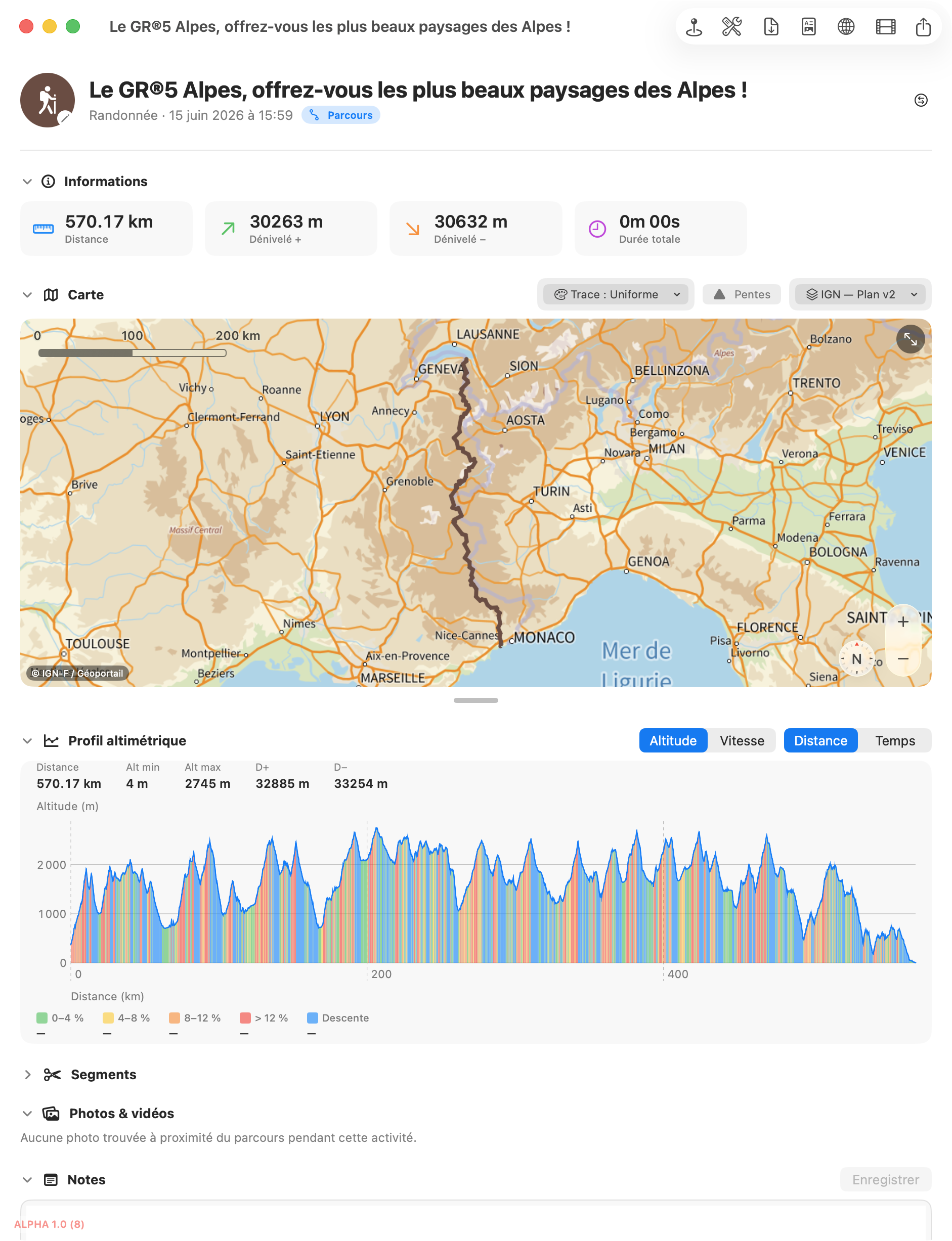Viewport: 952px width, 1241px height.
Task: Click the Notes icon
Action: [51, 1180]
